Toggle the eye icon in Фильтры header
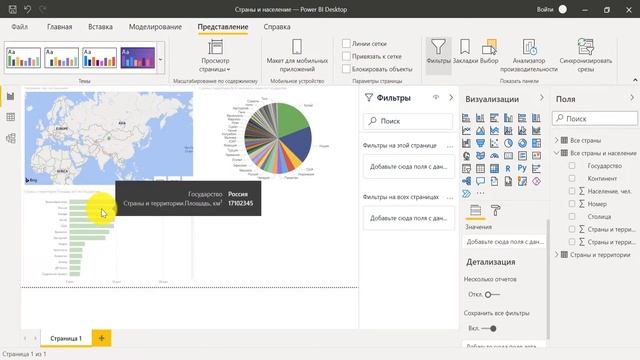640x360 pixels. 436,97
